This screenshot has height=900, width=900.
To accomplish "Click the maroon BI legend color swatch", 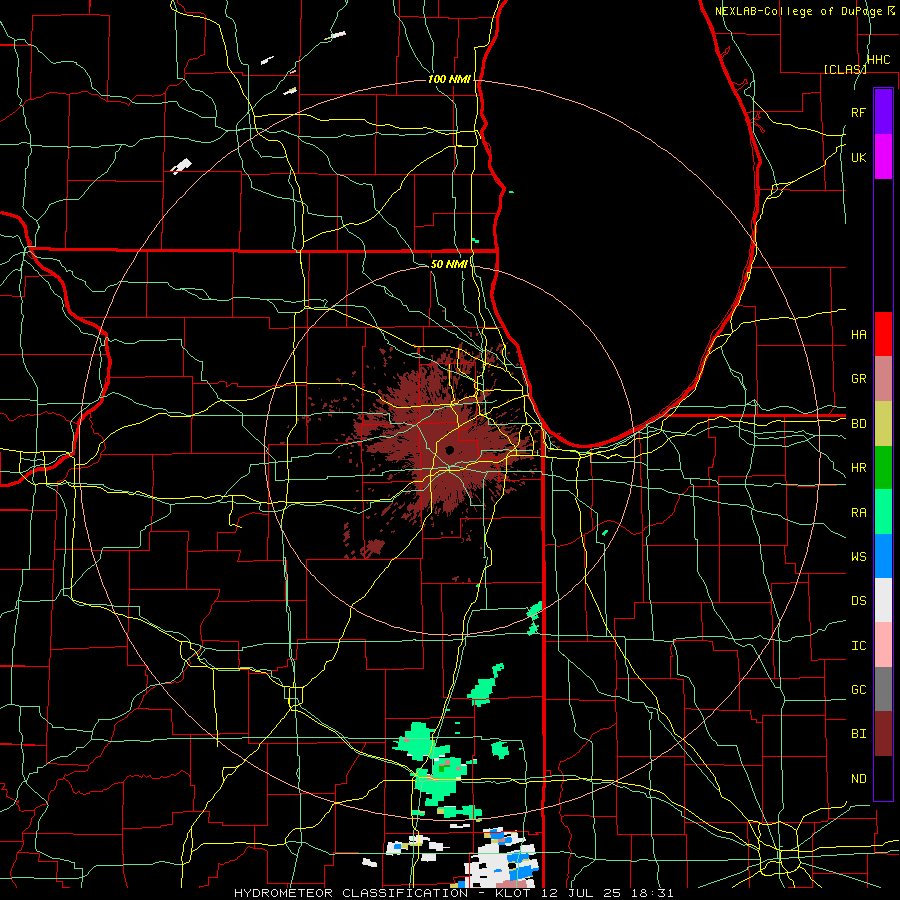I will click(x=883, y=734).
